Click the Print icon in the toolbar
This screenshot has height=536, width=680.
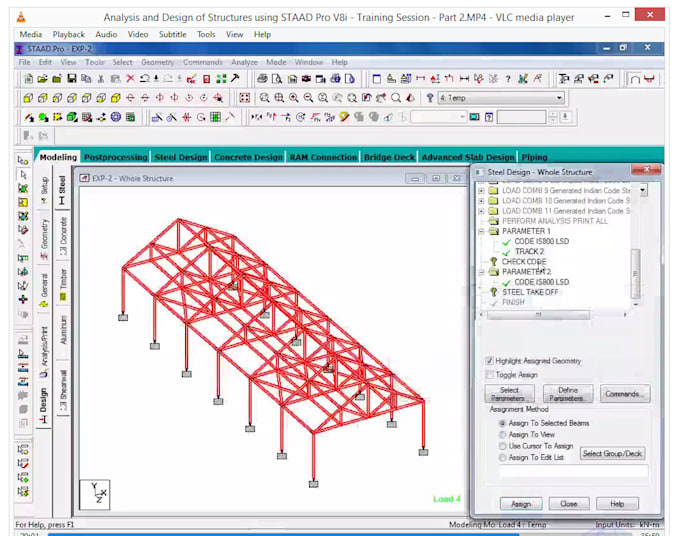(262, 79)
